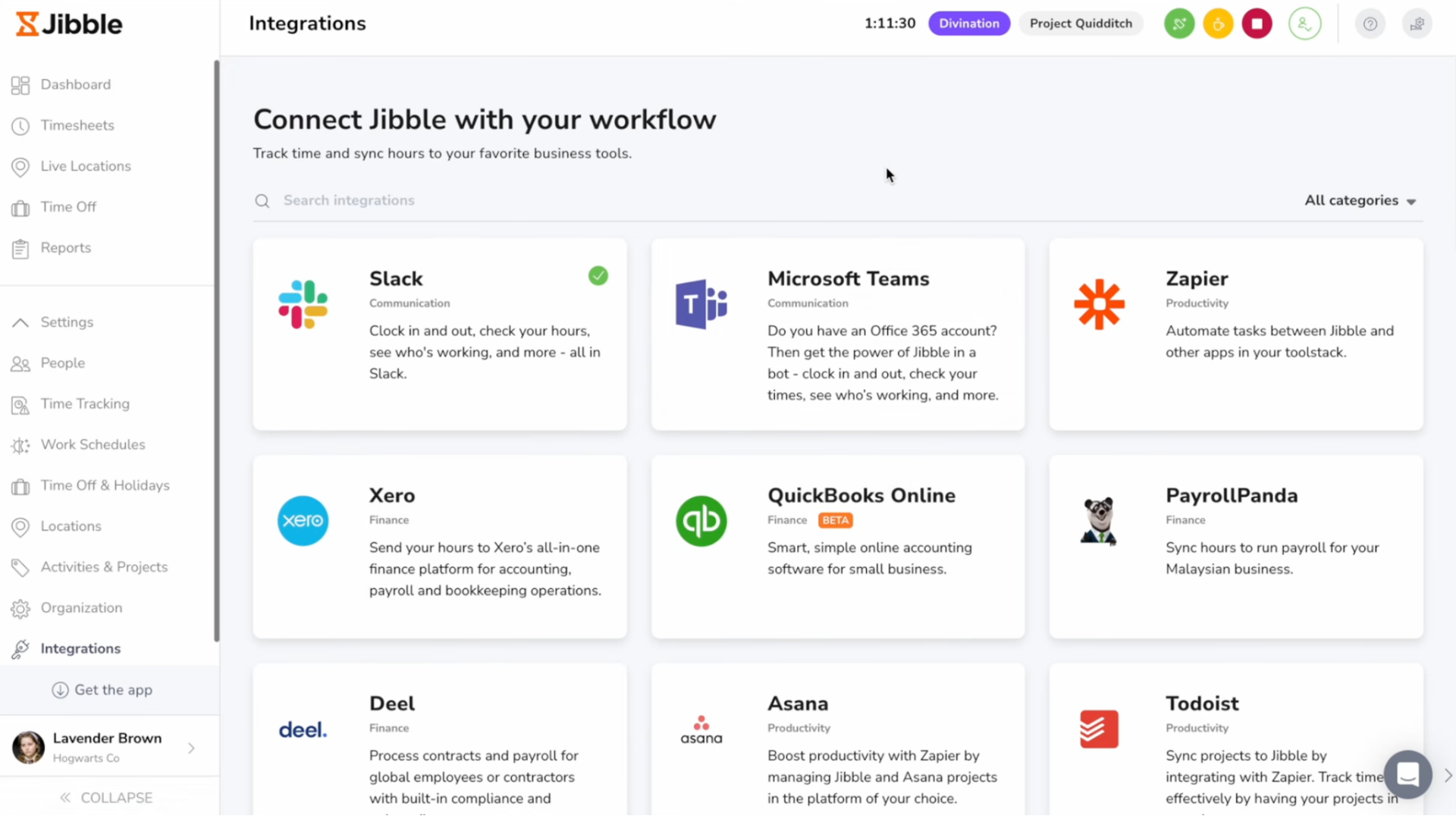Viewport: 1456px width, 819px height.
Task: Click the Slack logo
Action: [303, 304]
